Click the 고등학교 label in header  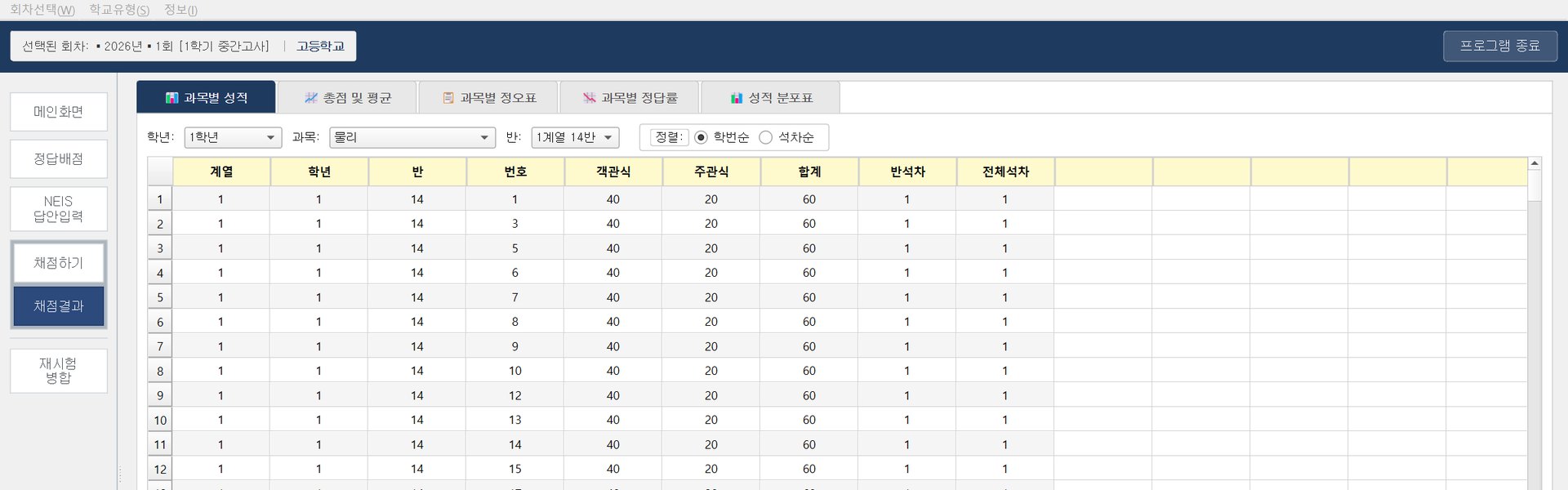[320, 47]
